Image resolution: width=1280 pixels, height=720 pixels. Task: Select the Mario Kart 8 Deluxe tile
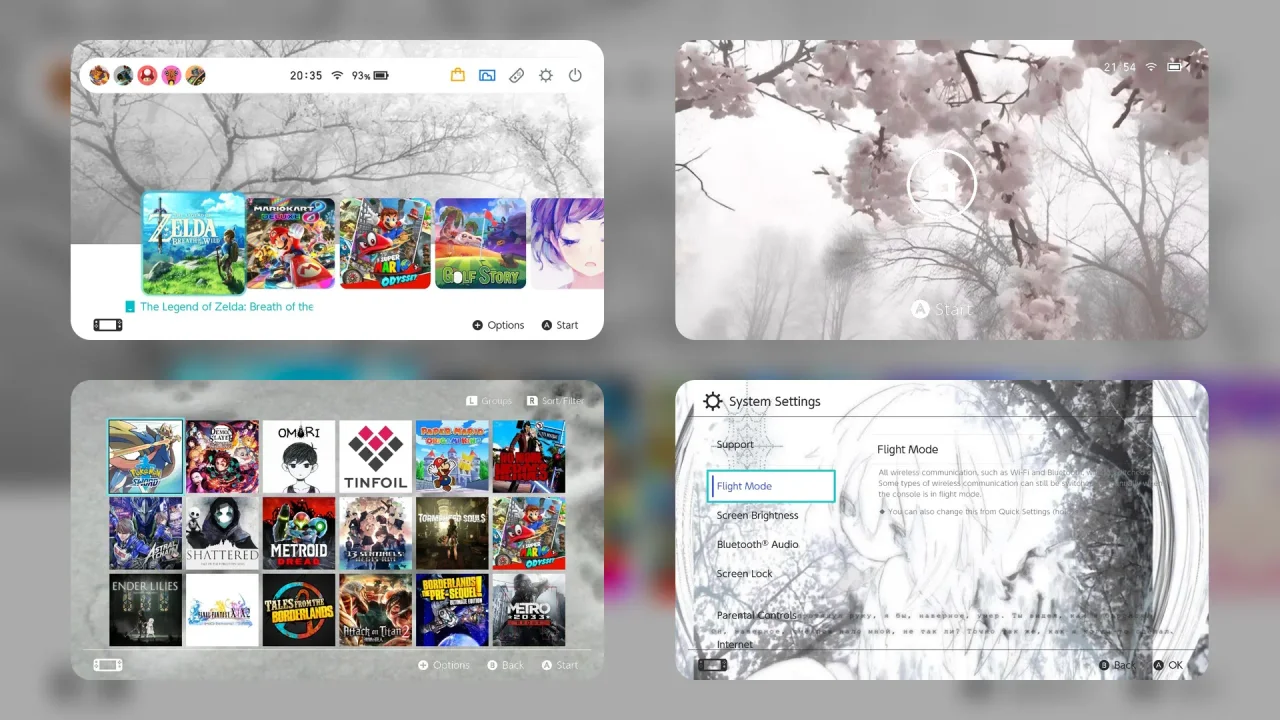click(291, 243)
